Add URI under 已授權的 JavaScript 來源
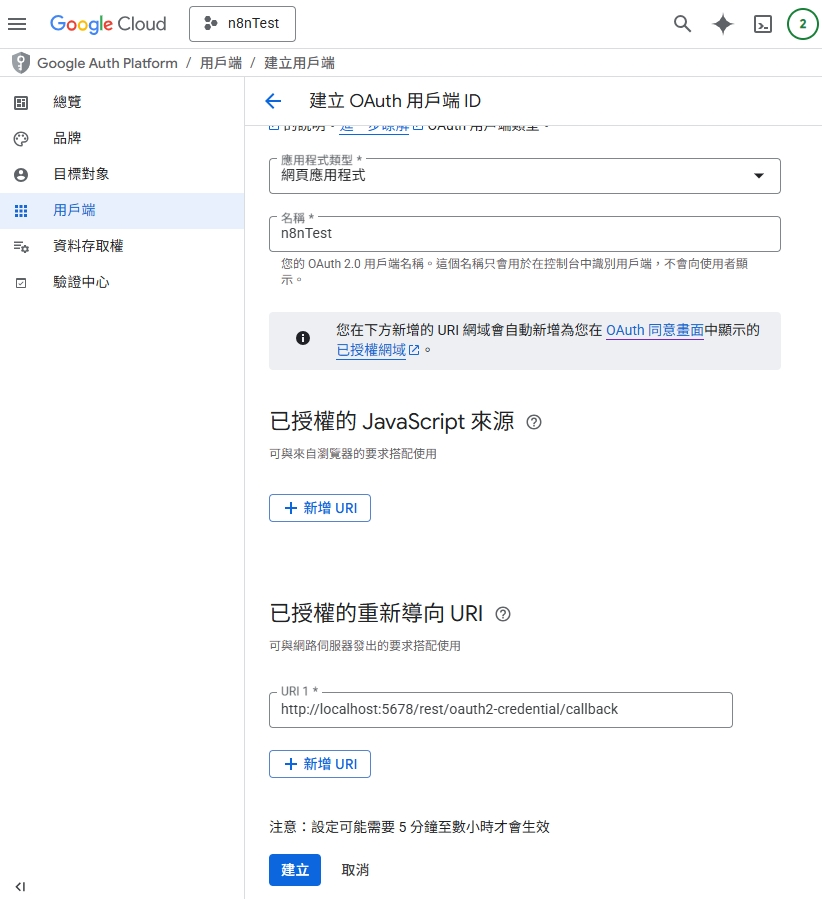Image resolution: width=822 pixels, height=899 pixels. (x=320, y=508)
